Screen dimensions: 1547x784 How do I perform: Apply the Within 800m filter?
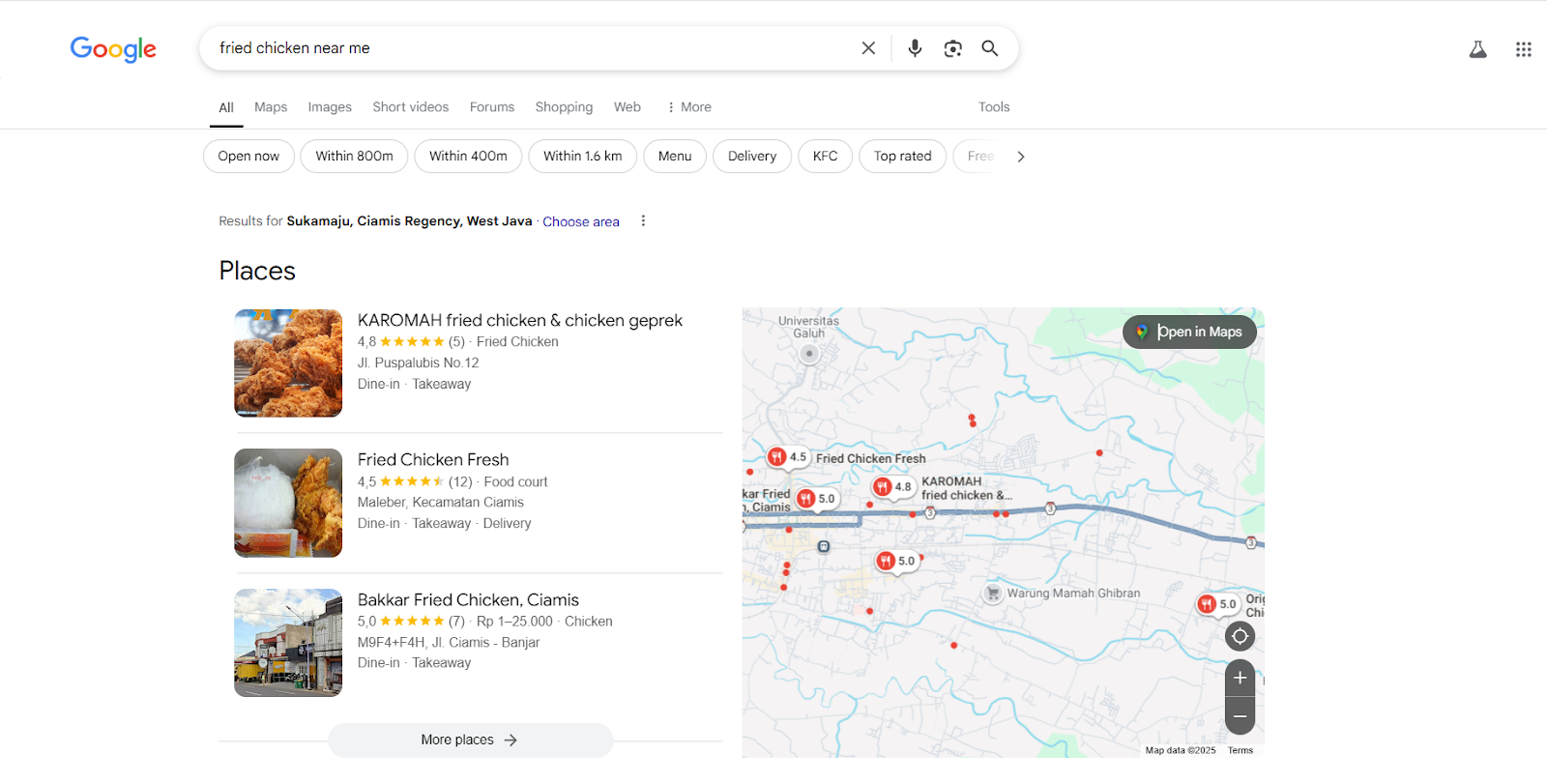coord(354,157)
